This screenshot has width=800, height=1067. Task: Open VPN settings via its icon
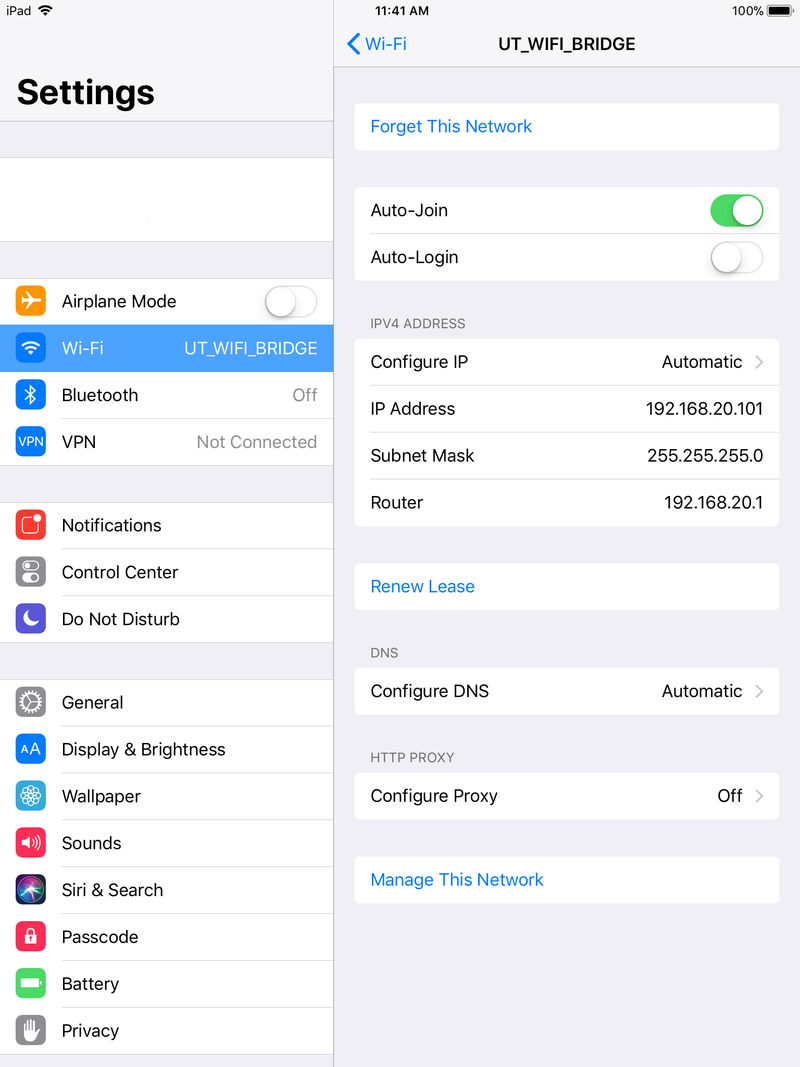[30, 441]
